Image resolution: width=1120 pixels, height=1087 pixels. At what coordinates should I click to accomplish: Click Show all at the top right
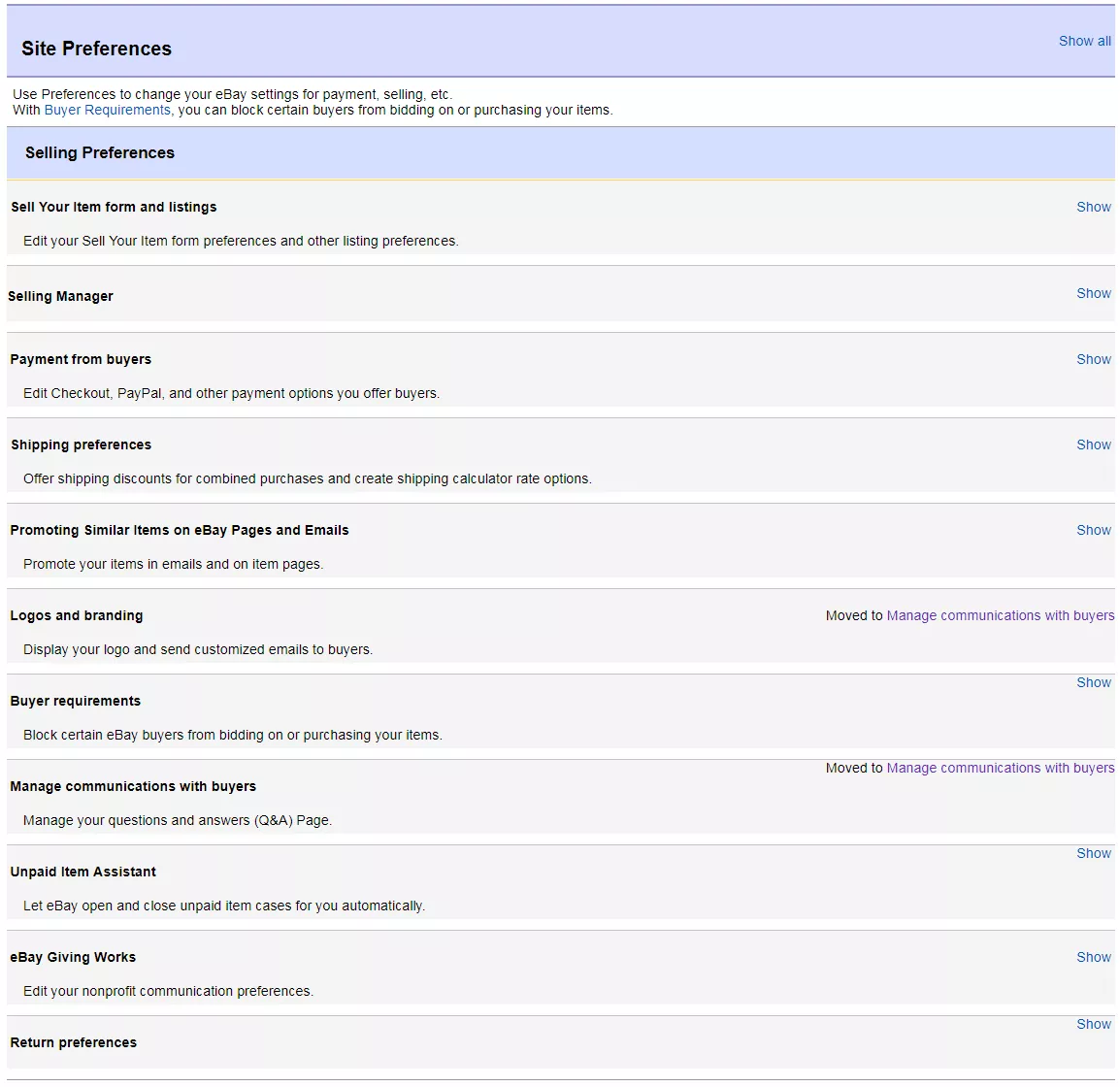[1084, 41]
